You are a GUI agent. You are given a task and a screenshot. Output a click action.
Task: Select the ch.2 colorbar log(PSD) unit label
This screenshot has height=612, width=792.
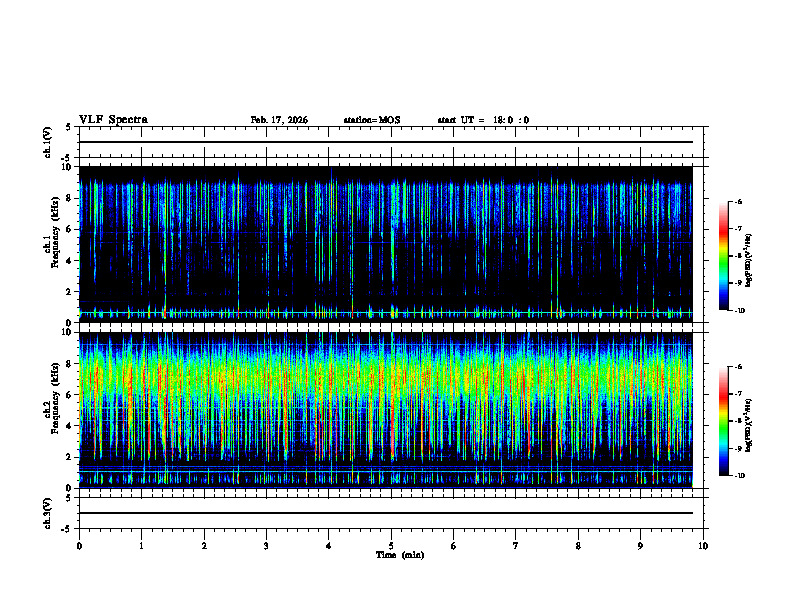click(x=749, y=425)
